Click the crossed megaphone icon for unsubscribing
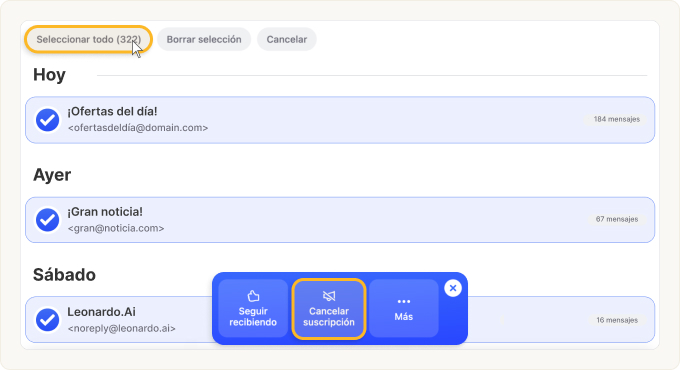Viewport: 680px width, 370px height. [x=329, y=296]
